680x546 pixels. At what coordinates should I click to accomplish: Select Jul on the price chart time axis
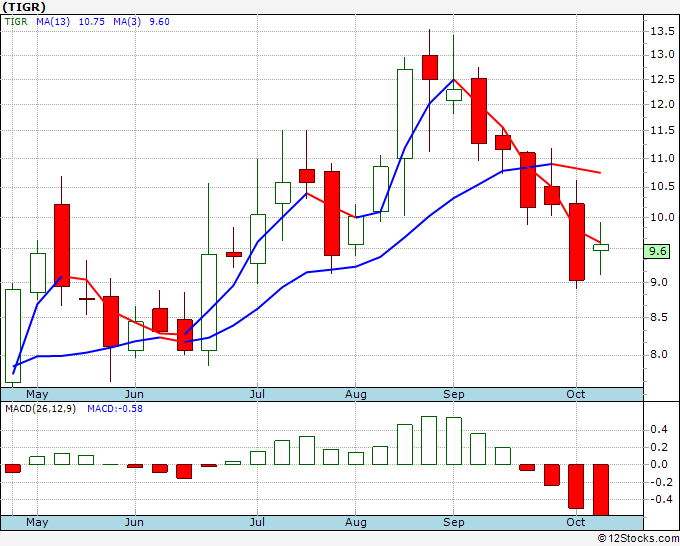point(257,394)
